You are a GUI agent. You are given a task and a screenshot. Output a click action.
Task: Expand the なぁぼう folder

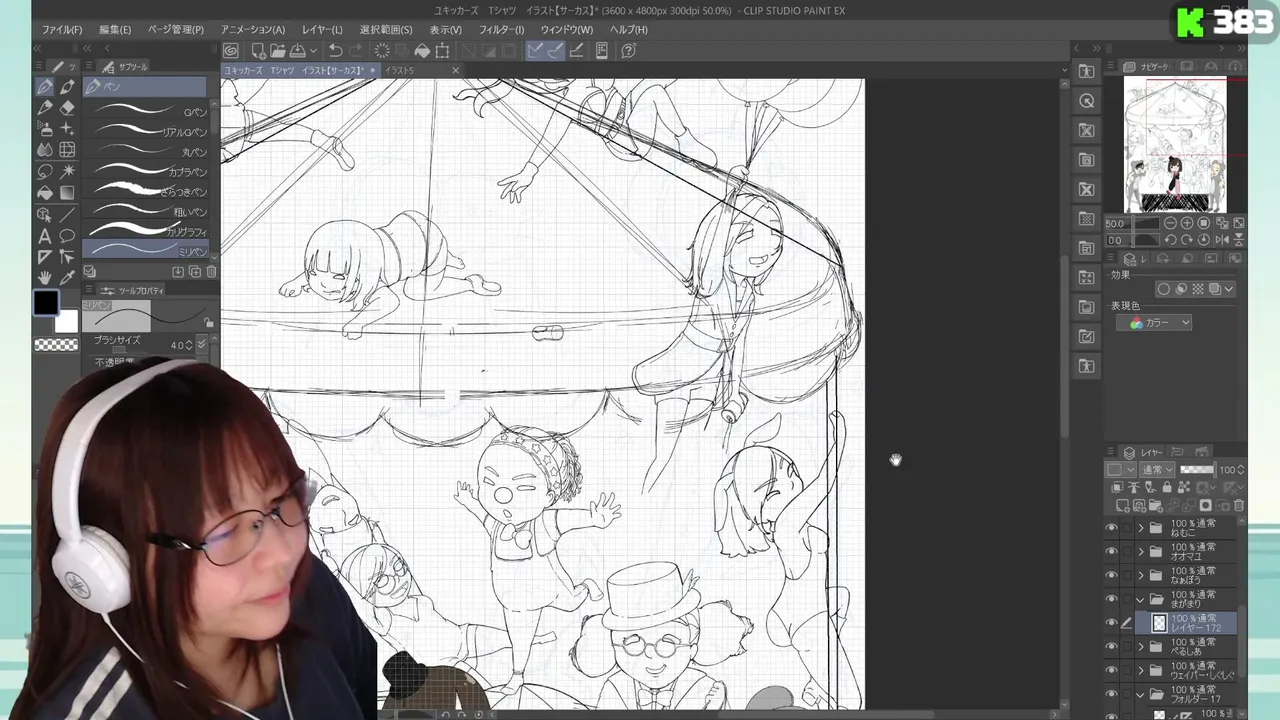click(x=1141, y=575)
